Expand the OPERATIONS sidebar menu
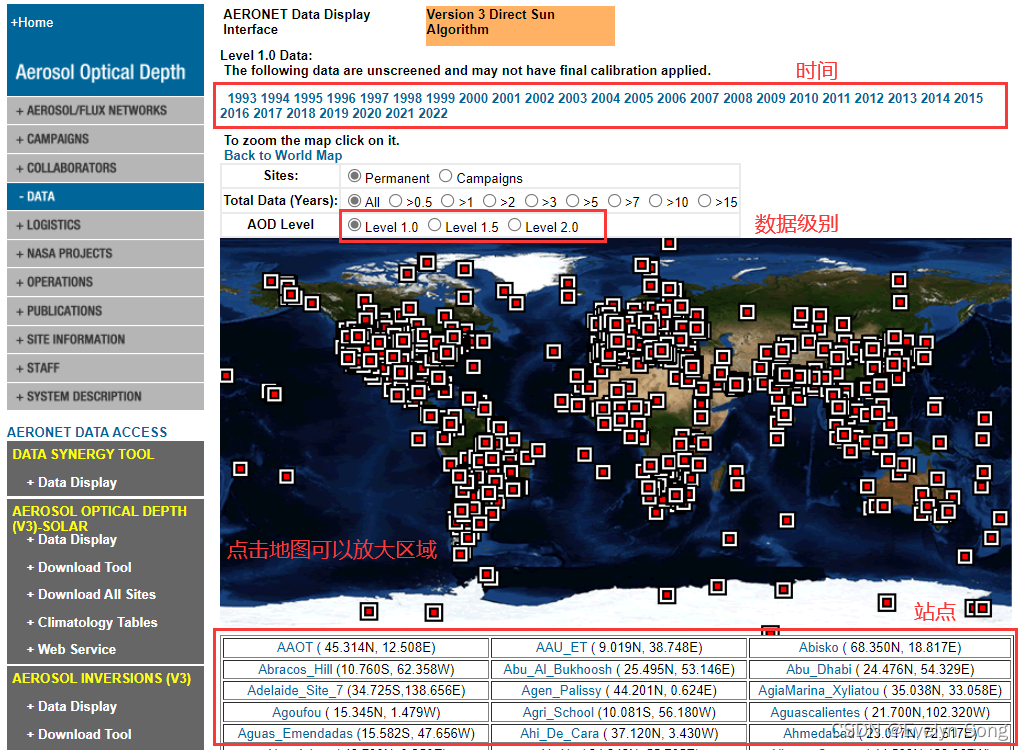Image resolution: width=1023 pixels, height=750 pixels. pos(105,282)
